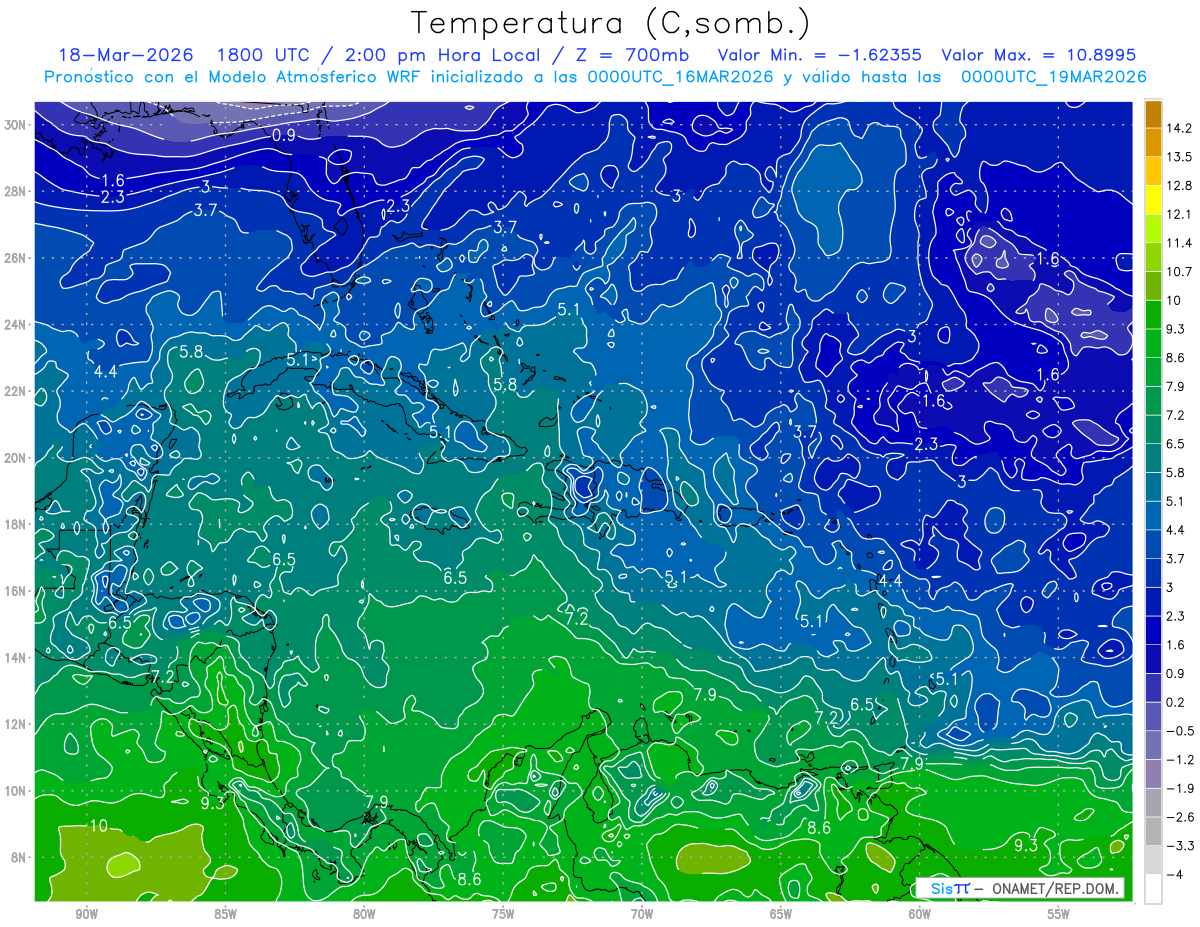Click the '80W' longitude axis label
Viewport: 1200px width, 927px height.
[364, 915]
